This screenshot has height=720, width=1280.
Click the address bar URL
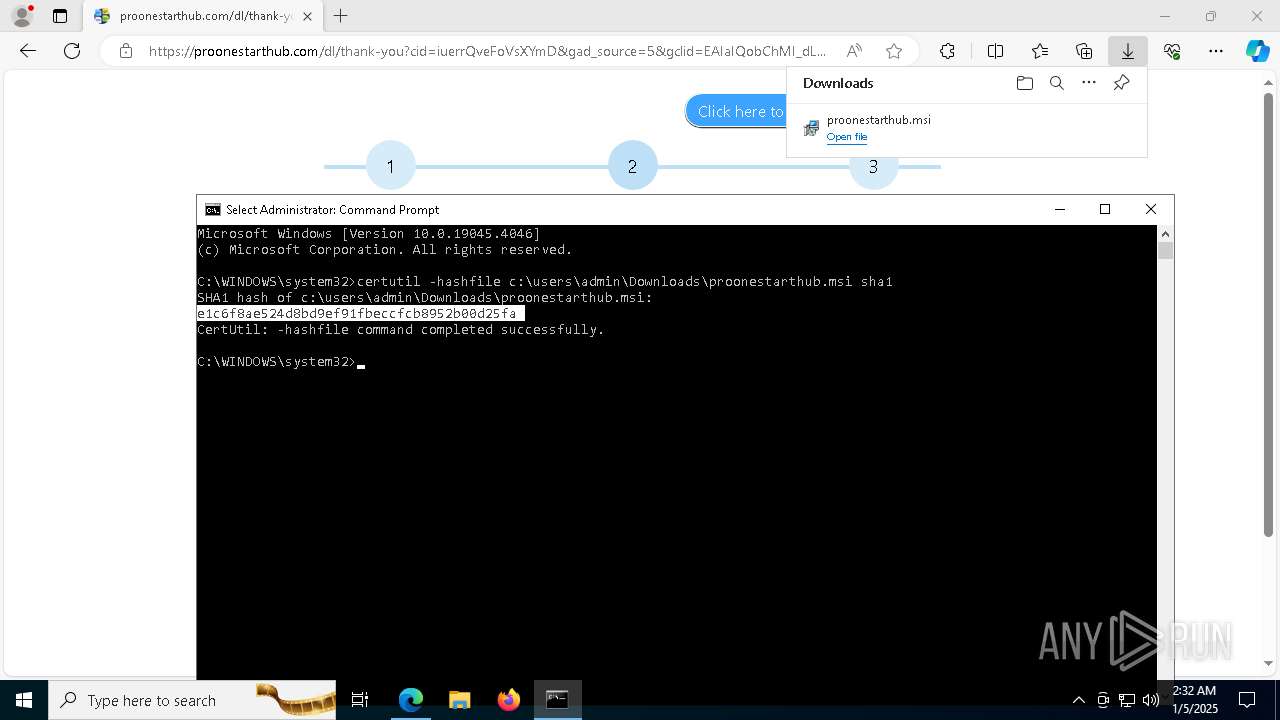(488, 51)
